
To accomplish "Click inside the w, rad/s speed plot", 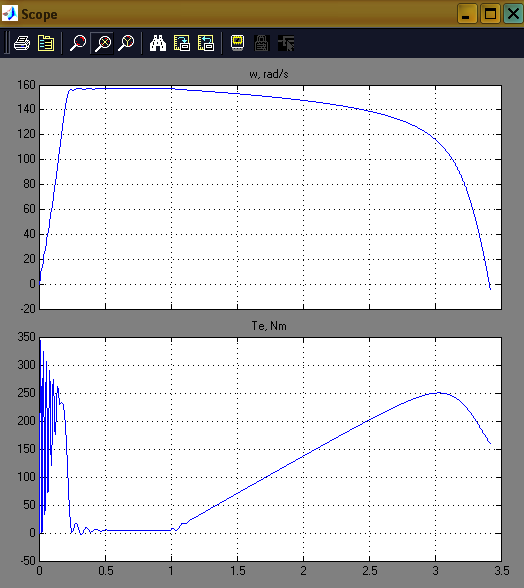I will coord(270,197).
